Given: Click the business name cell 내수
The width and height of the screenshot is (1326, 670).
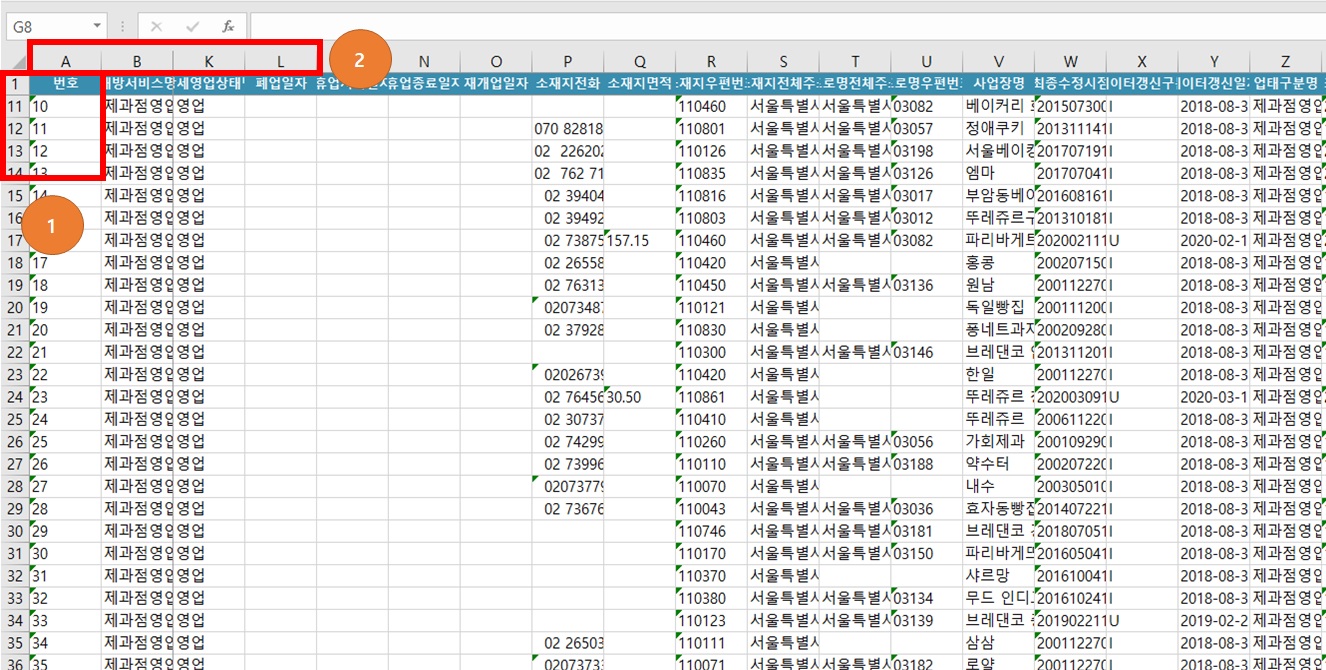Looking at the screenshot, I should tap(999, 486).
